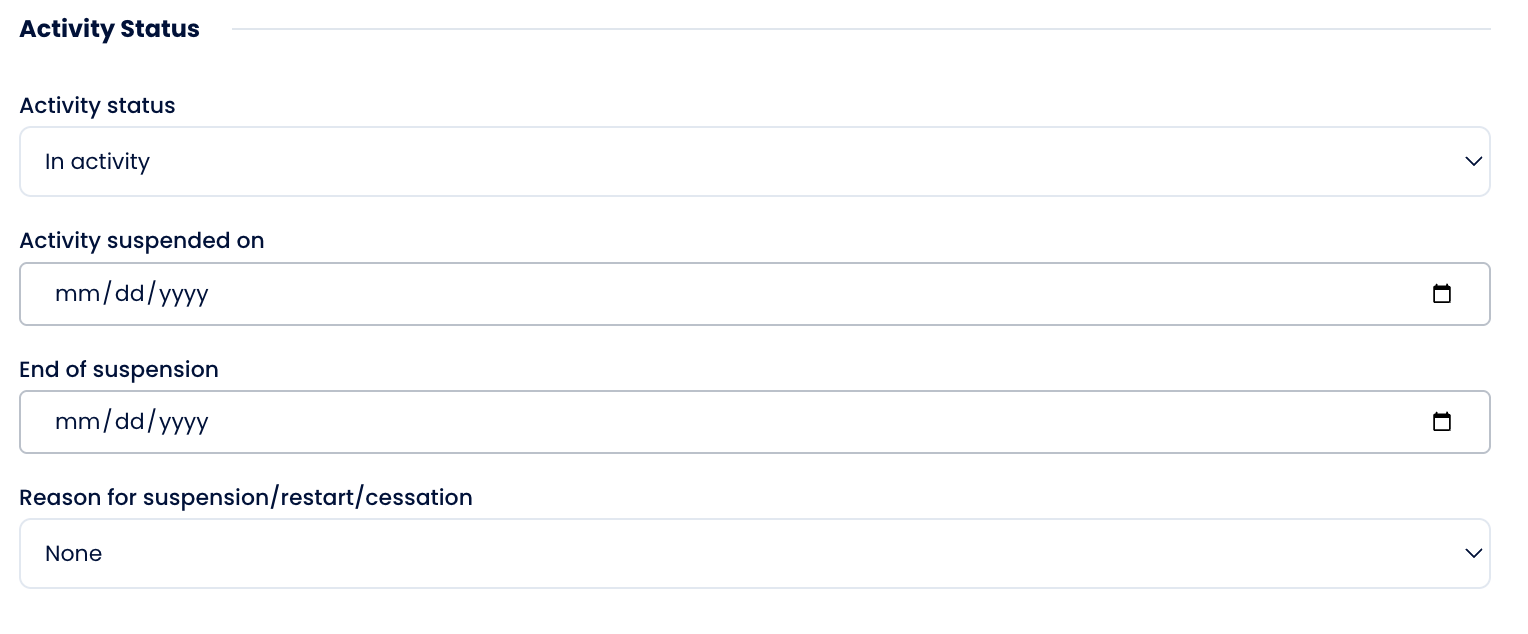The image size is (1528, 634).
Task: Open the Activity status dropdown showing In activity
Action: pyautogui.click(x=754, y=162)
